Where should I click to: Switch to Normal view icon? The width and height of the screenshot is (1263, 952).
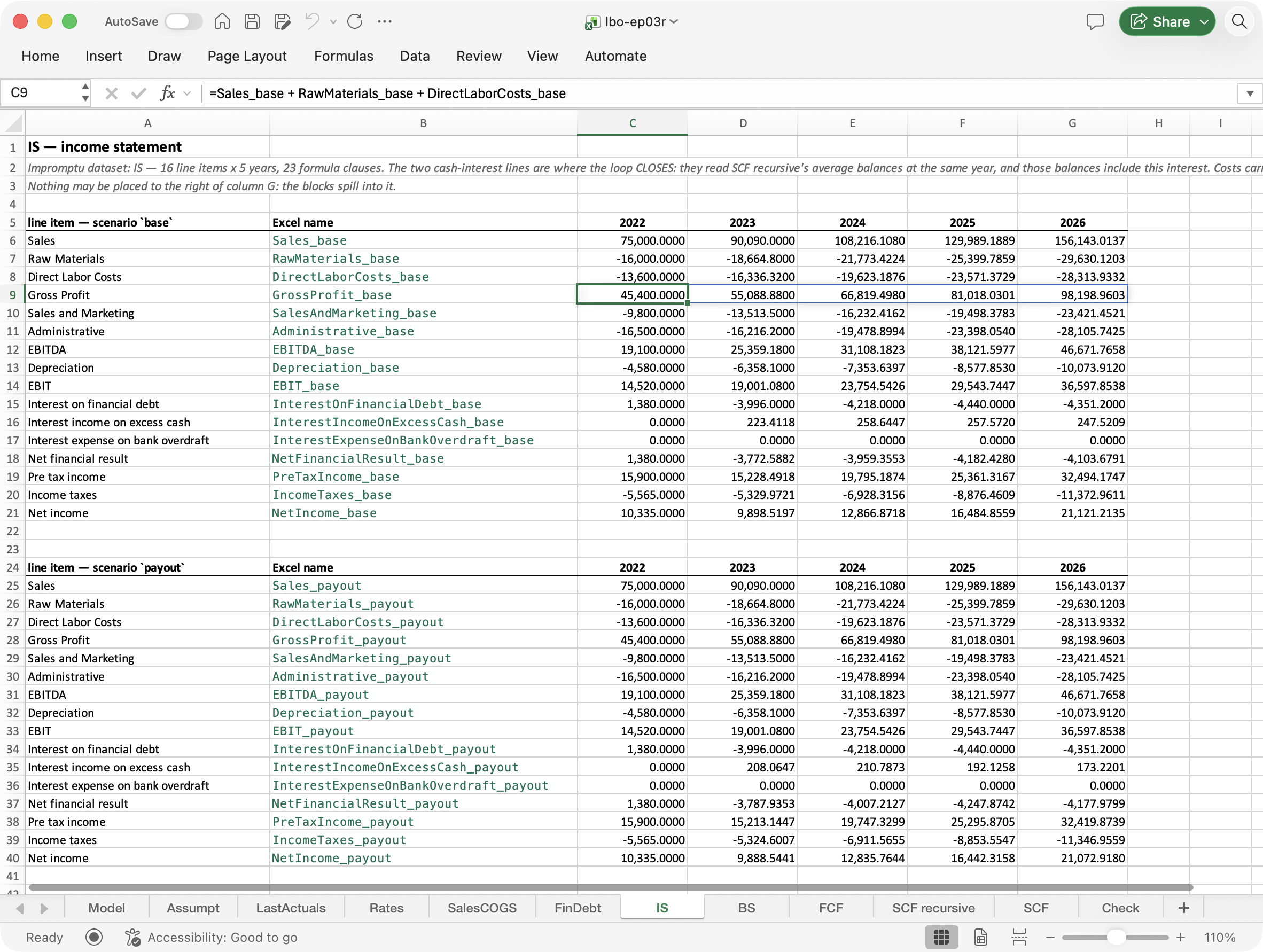(940, 937)
